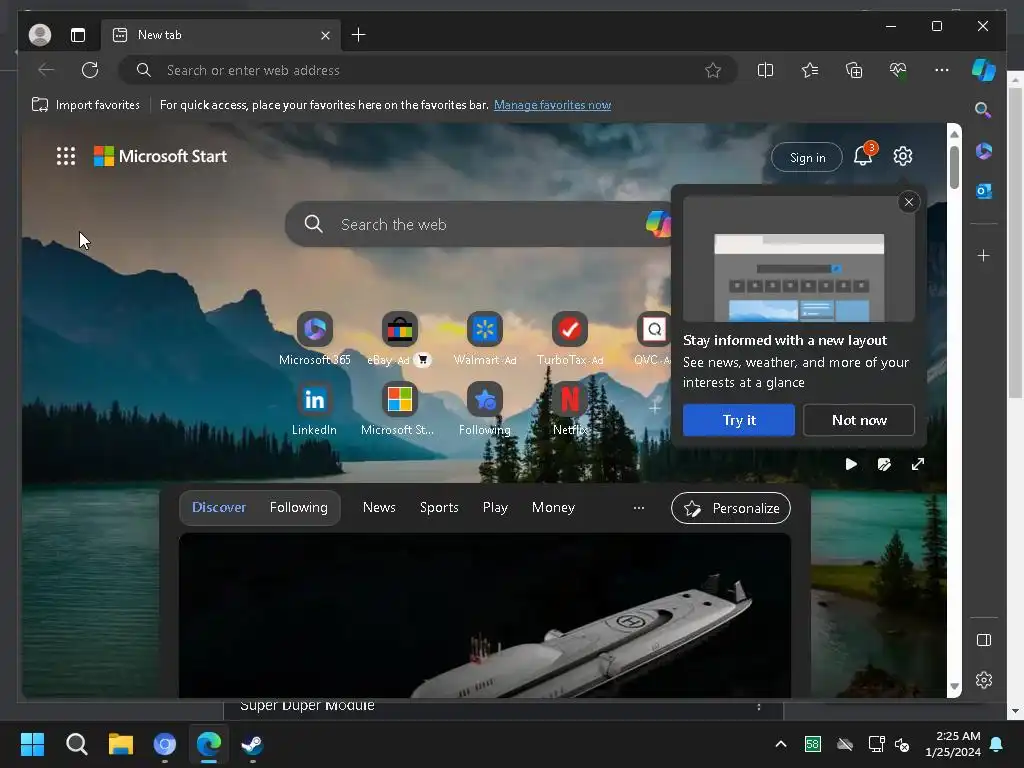Open the Microsoft Start app launcher grid
Viewport: 1024px width, 768px height.
click(66, 156)
